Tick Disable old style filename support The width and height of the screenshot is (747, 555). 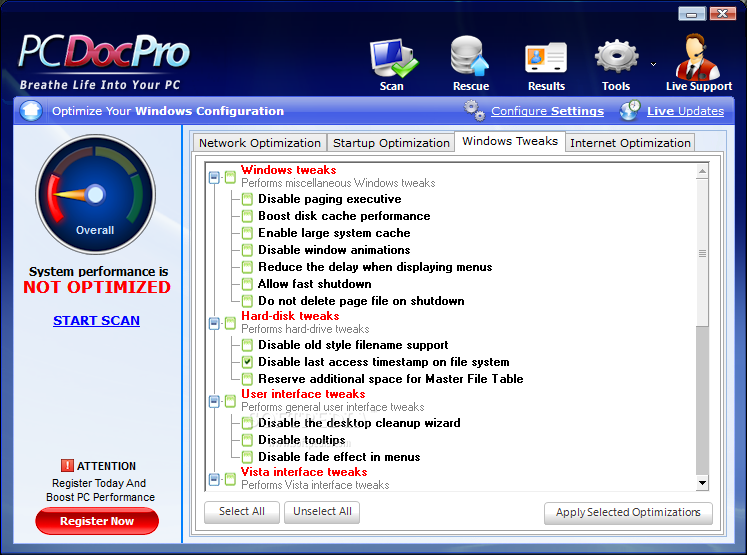tap(247, 345)
